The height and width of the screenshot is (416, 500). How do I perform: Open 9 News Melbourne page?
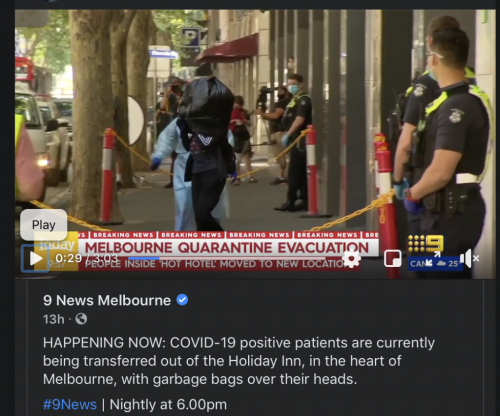[x=107, y=300]
